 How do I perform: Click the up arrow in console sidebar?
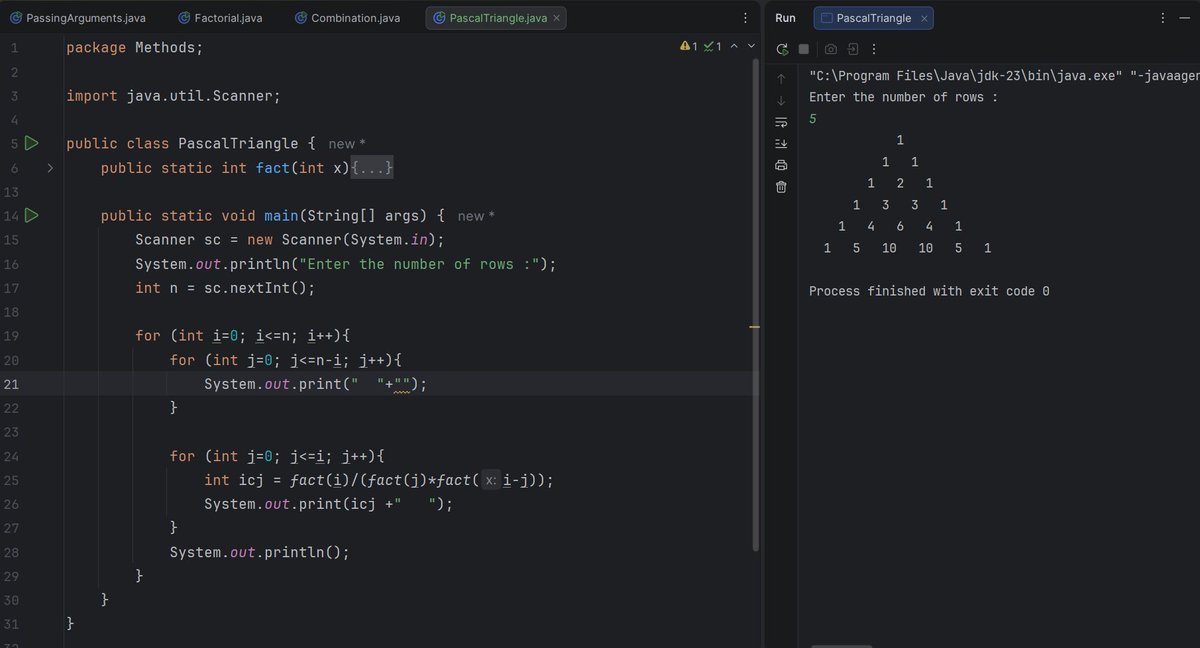[782, 78]
